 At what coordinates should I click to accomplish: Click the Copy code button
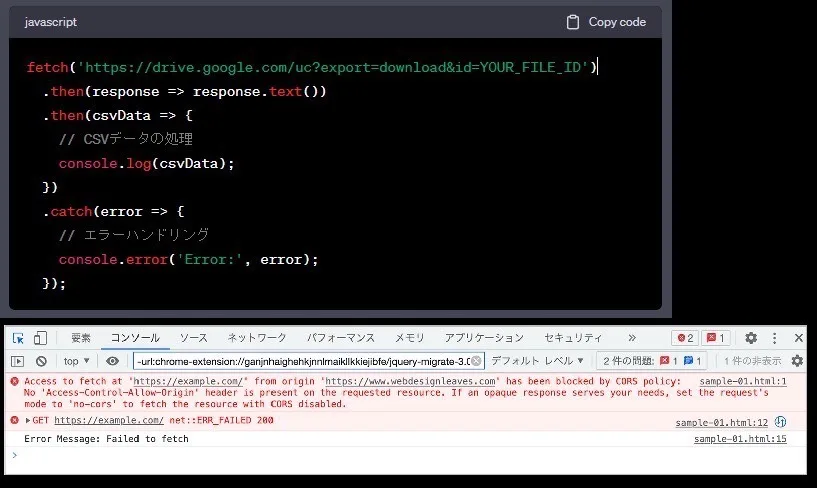tap(606, 22)
